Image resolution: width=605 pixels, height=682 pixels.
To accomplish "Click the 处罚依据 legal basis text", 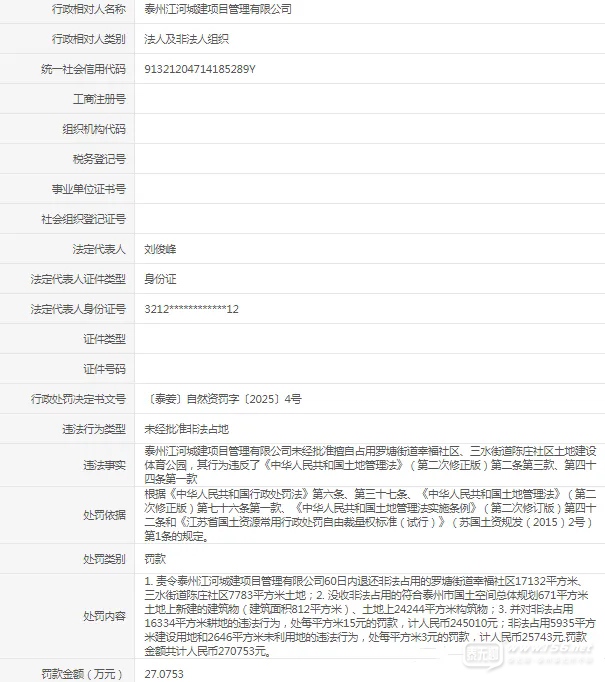I will pos(370,514).
